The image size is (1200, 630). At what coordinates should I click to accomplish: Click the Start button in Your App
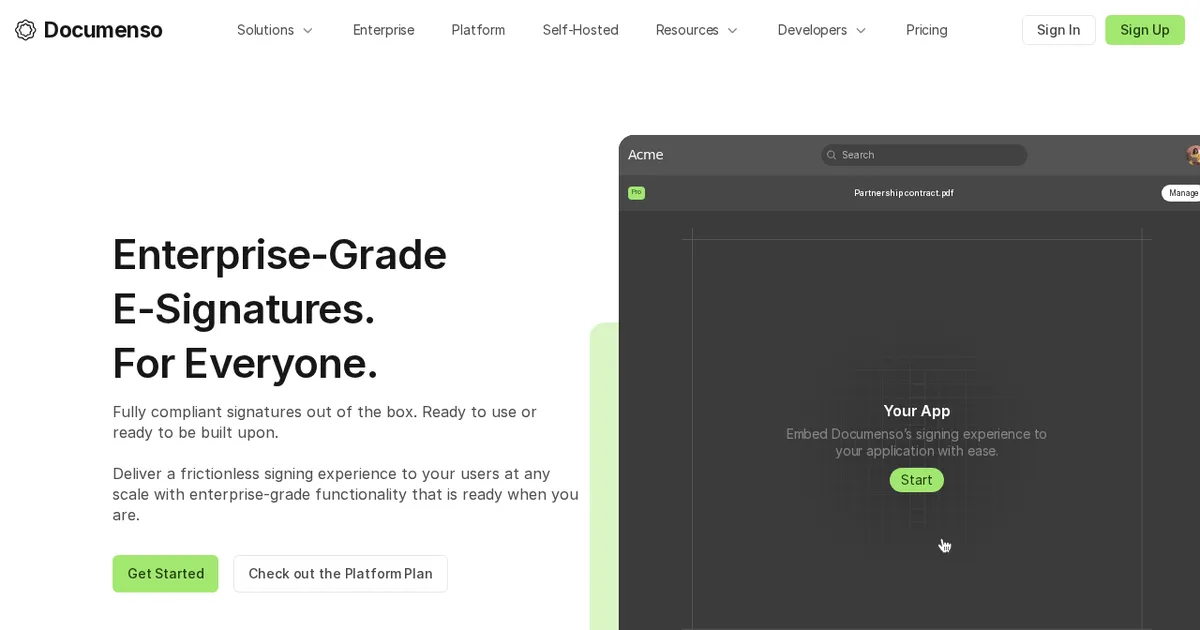click(916, 480)
